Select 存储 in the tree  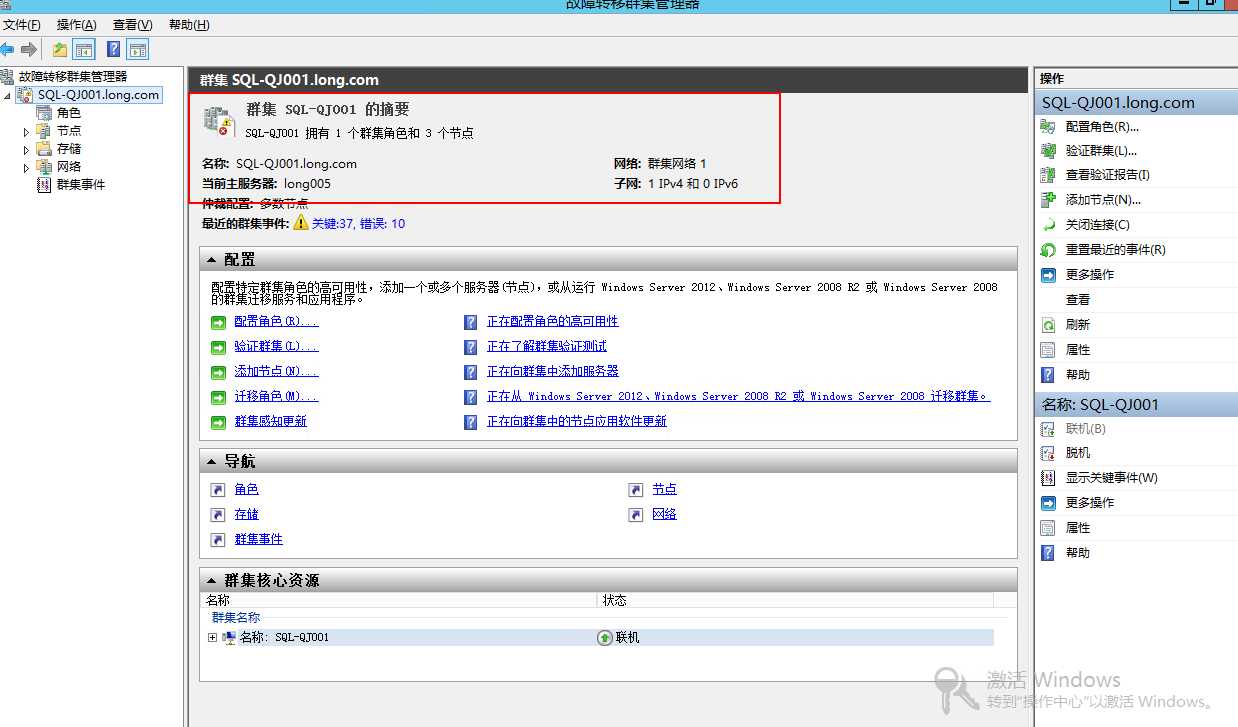(x=69, y=149)
